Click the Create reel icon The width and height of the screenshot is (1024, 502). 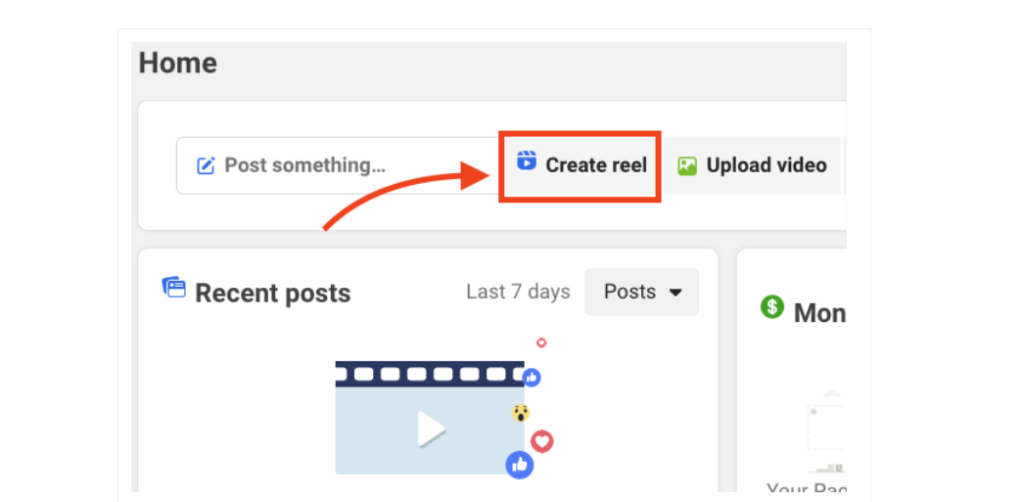(x=526, y=161)
